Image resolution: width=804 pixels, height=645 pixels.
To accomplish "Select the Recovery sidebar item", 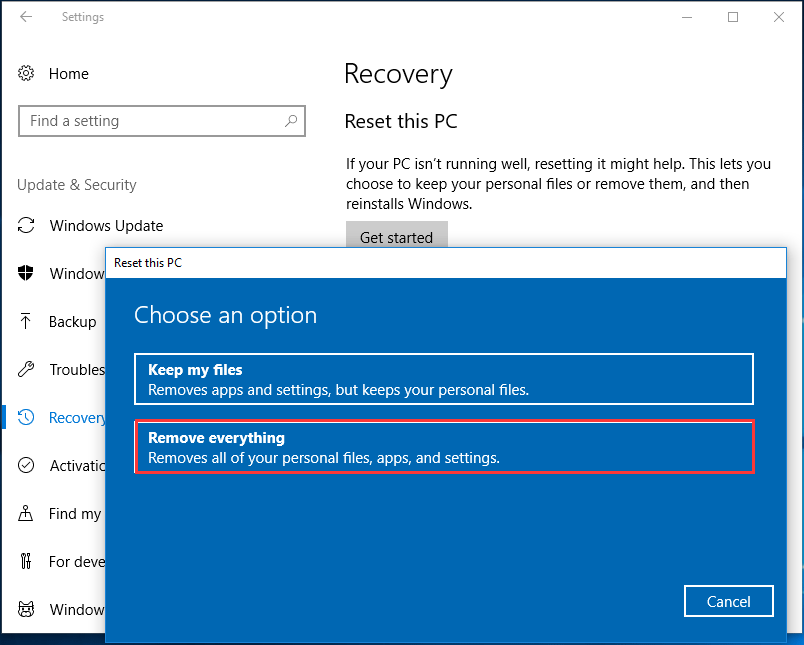I will pos(77,418).
